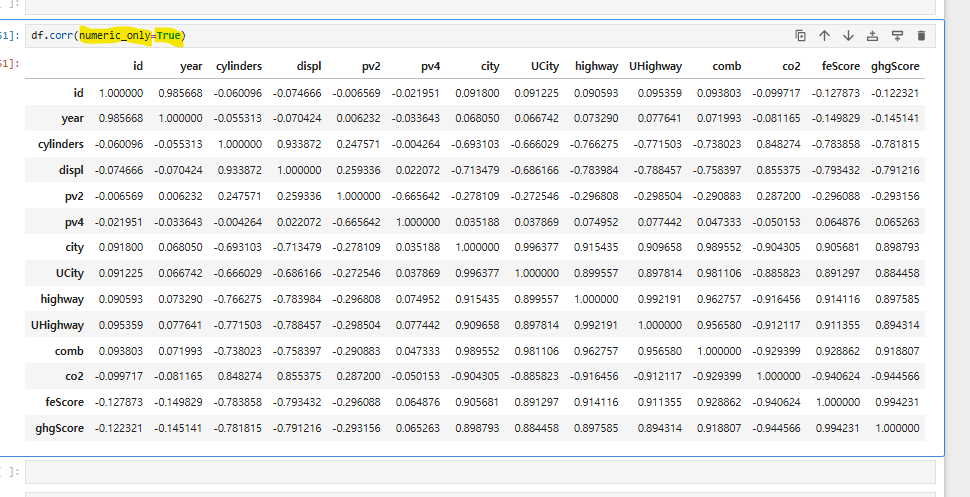970x497 pixels.
Task: Insert a cell below the df.corr cell
Action: 897,36
